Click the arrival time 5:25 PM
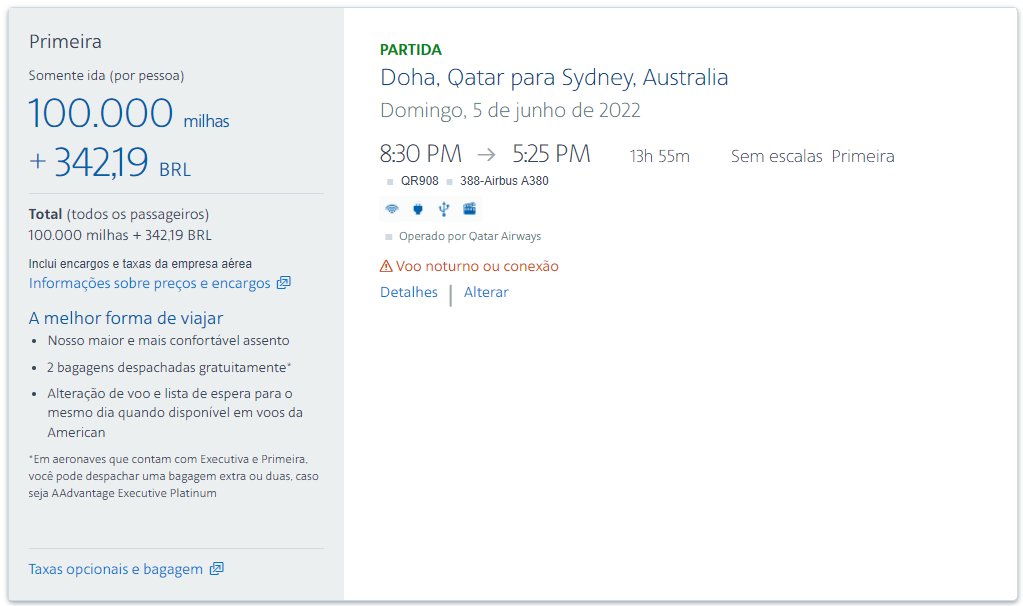Image resolution: width=1023 pixels, height=606 pixels. (551, 154)
